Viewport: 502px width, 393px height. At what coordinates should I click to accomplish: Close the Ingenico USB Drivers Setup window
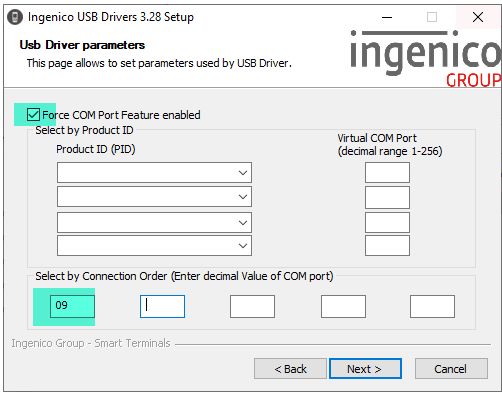478,17
